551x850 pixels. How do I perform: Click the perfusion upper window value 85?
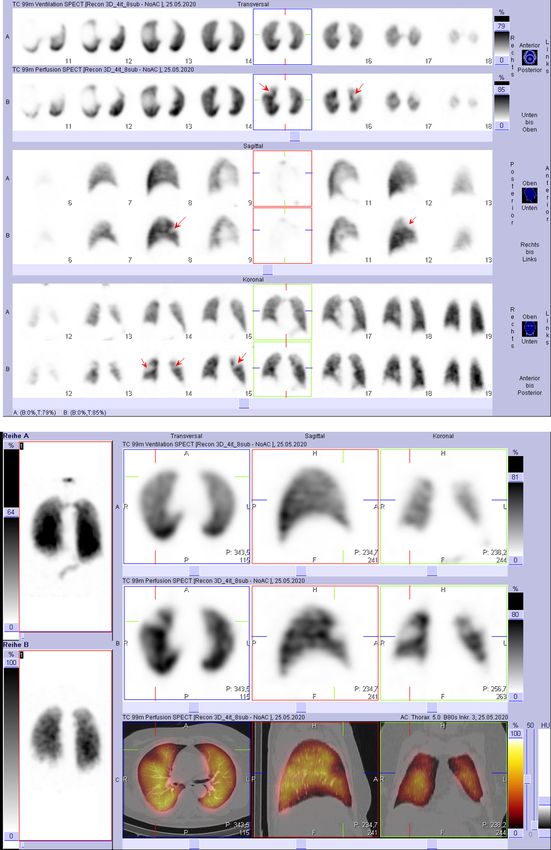click(501, 89)
